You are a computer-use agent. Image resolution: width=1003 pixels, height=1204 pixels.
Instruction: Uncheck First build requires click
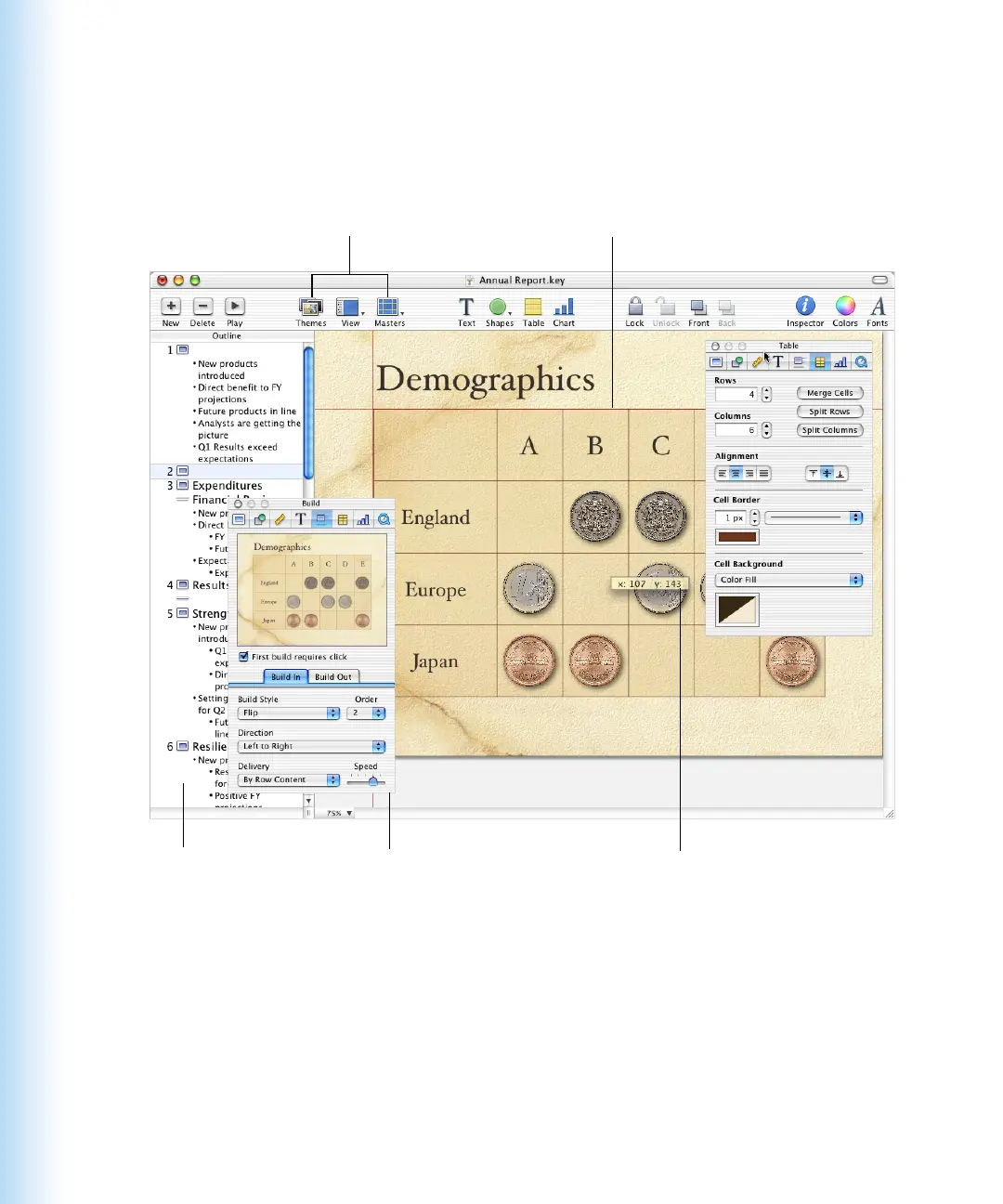point(244,657)
